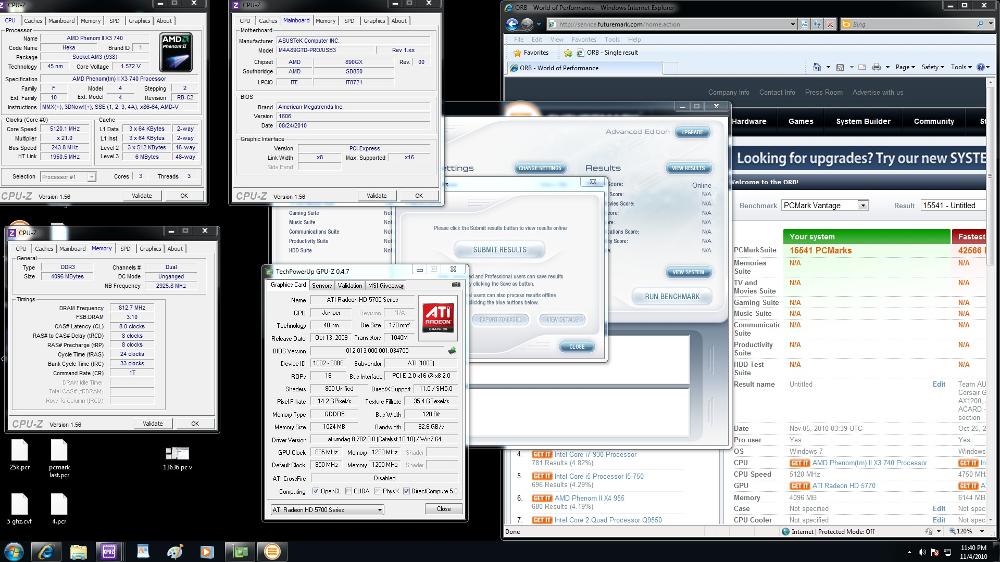Click RUN BENCHMARK in PCMark Vantage
Viewport: 1000px width, 562px height.
(x=672, y=297)
